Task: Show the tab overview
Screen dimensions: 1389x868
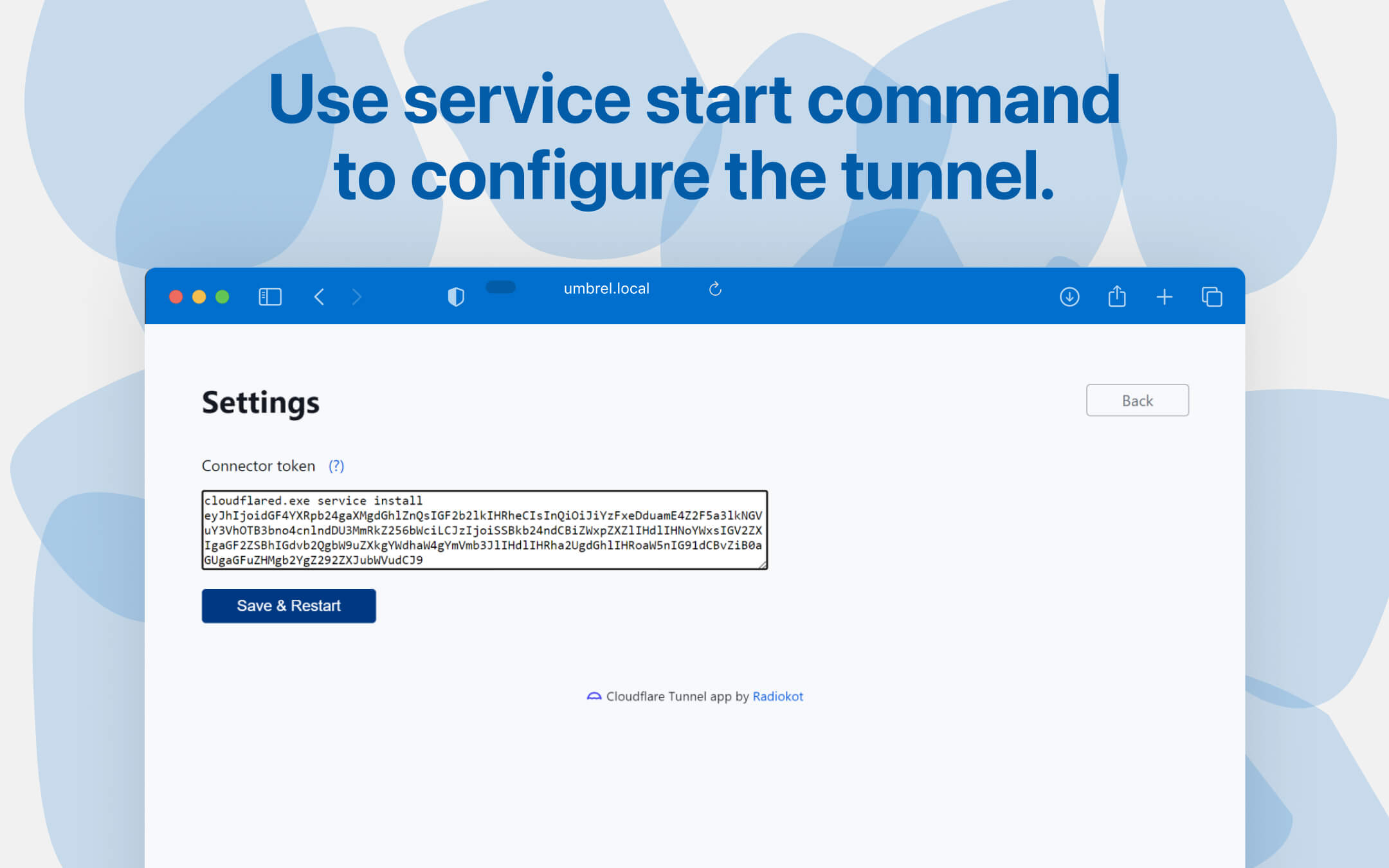Action: [1212, 296]
